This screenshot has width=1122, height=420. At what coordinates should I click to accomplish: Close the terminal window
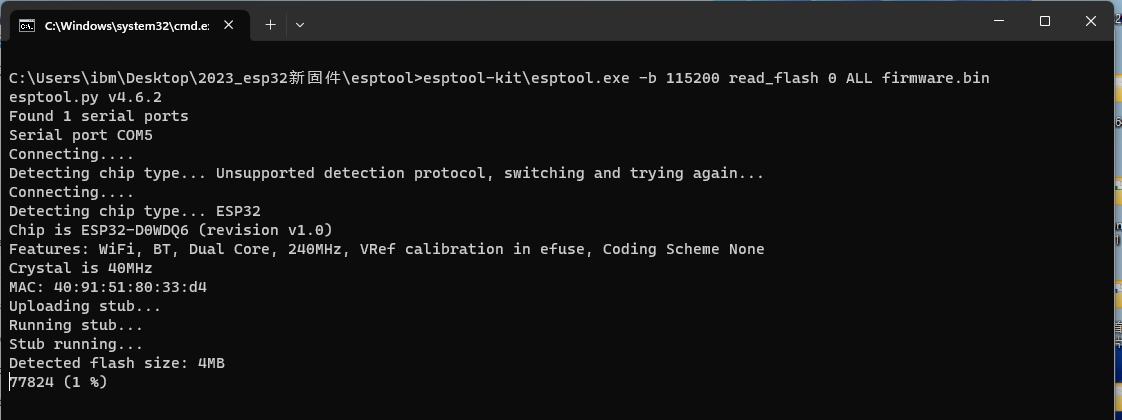click(x=1092, y=21)
